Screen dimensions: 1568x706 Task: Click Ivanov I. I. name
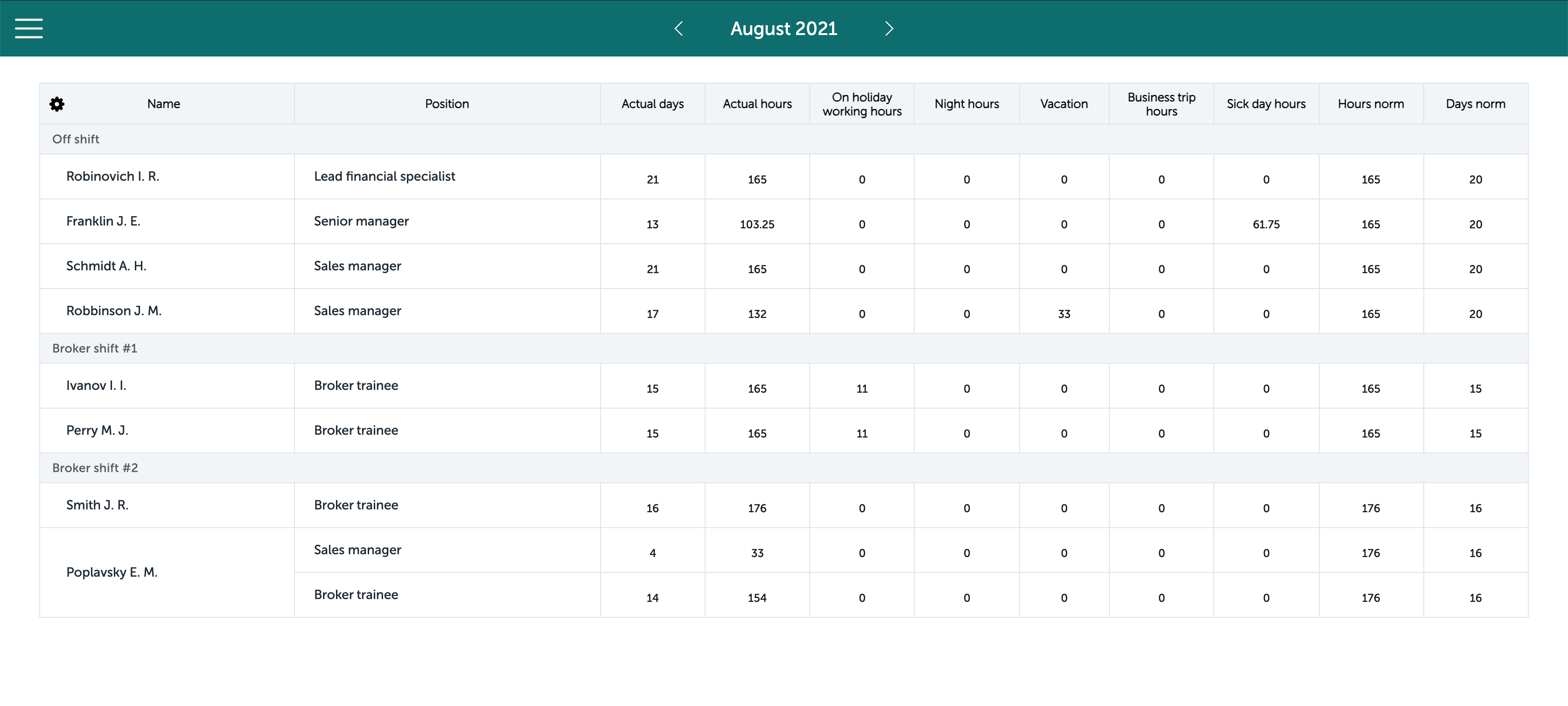pyautogui.click(x=96, y=386)
